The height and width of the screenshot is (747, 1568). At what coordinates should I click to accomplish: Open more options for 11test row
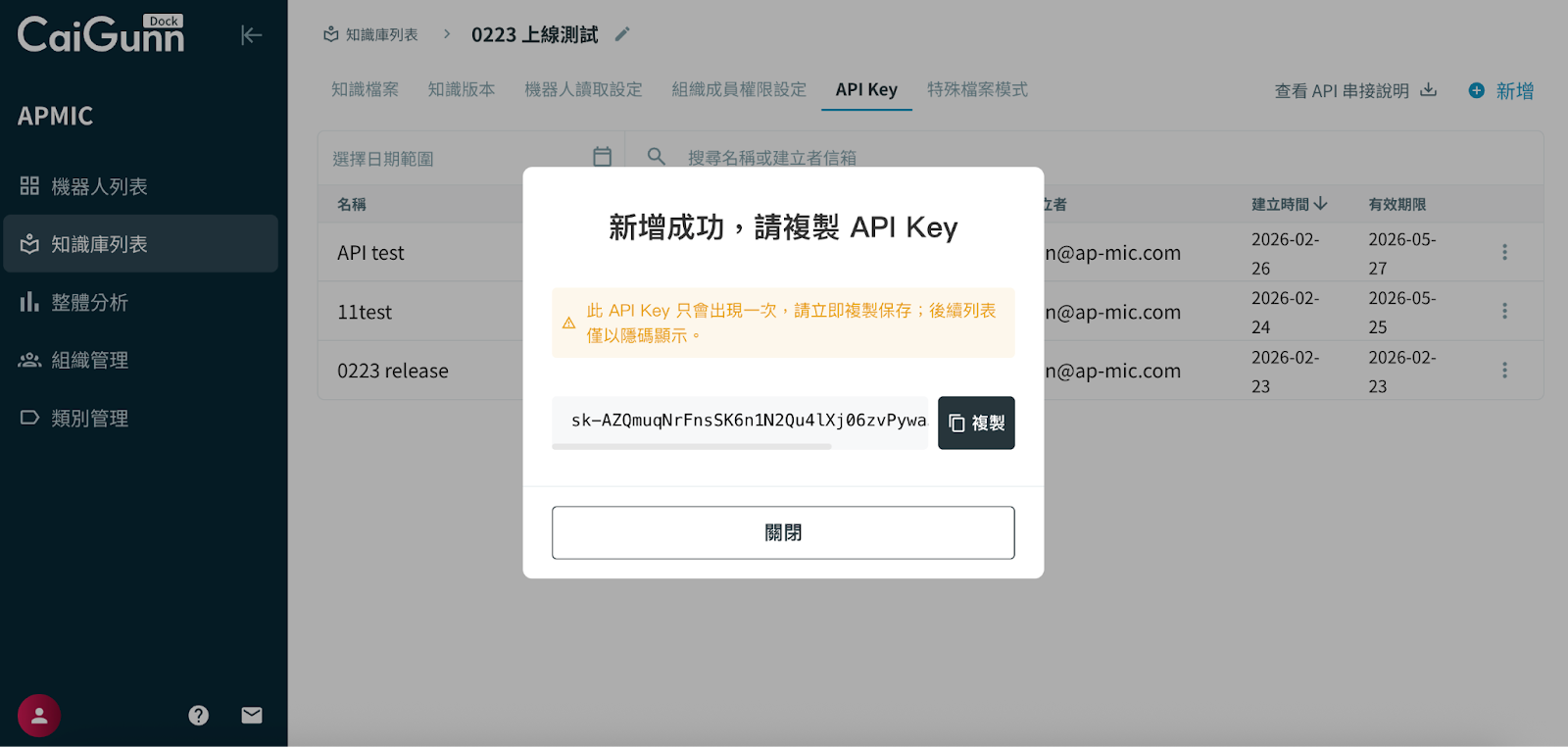pyautogui.click(x=1504, y=311)
